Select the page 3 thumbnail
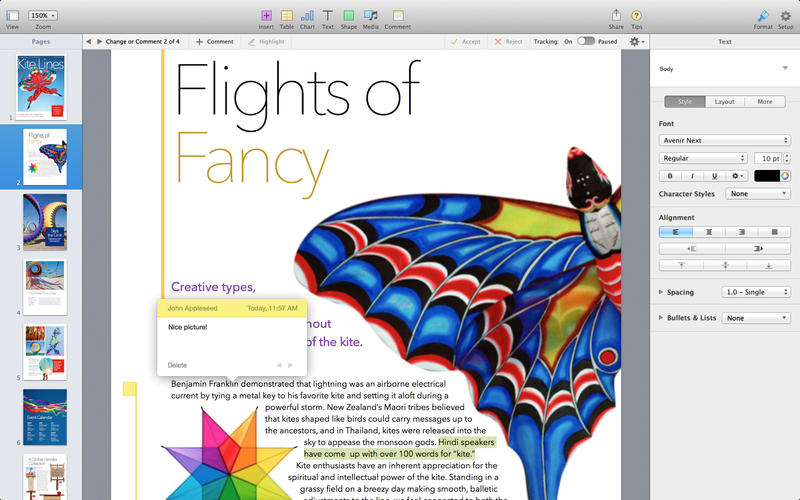Screen dimensions: 800x500 click(x=45, y=222)
